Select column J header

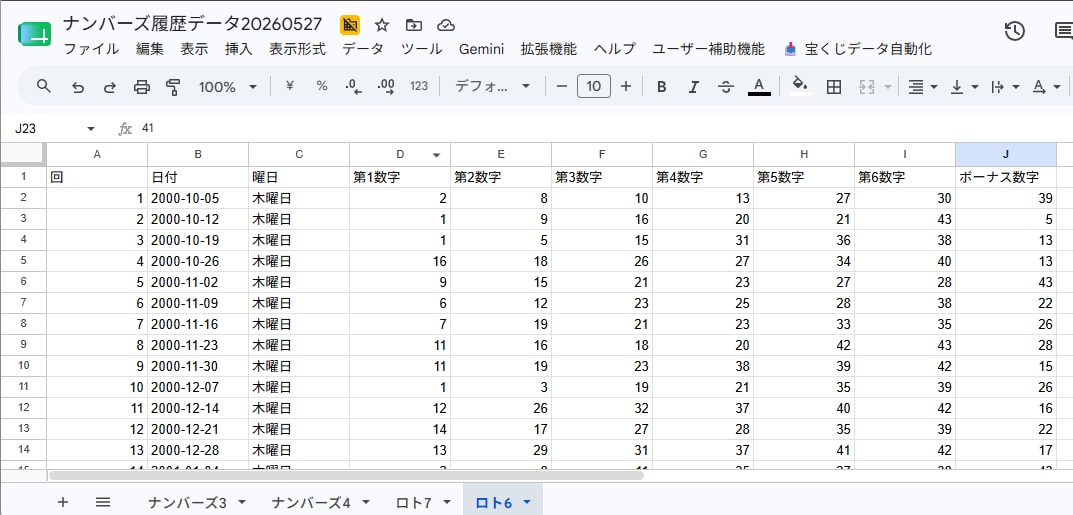tap(1006, 155)
